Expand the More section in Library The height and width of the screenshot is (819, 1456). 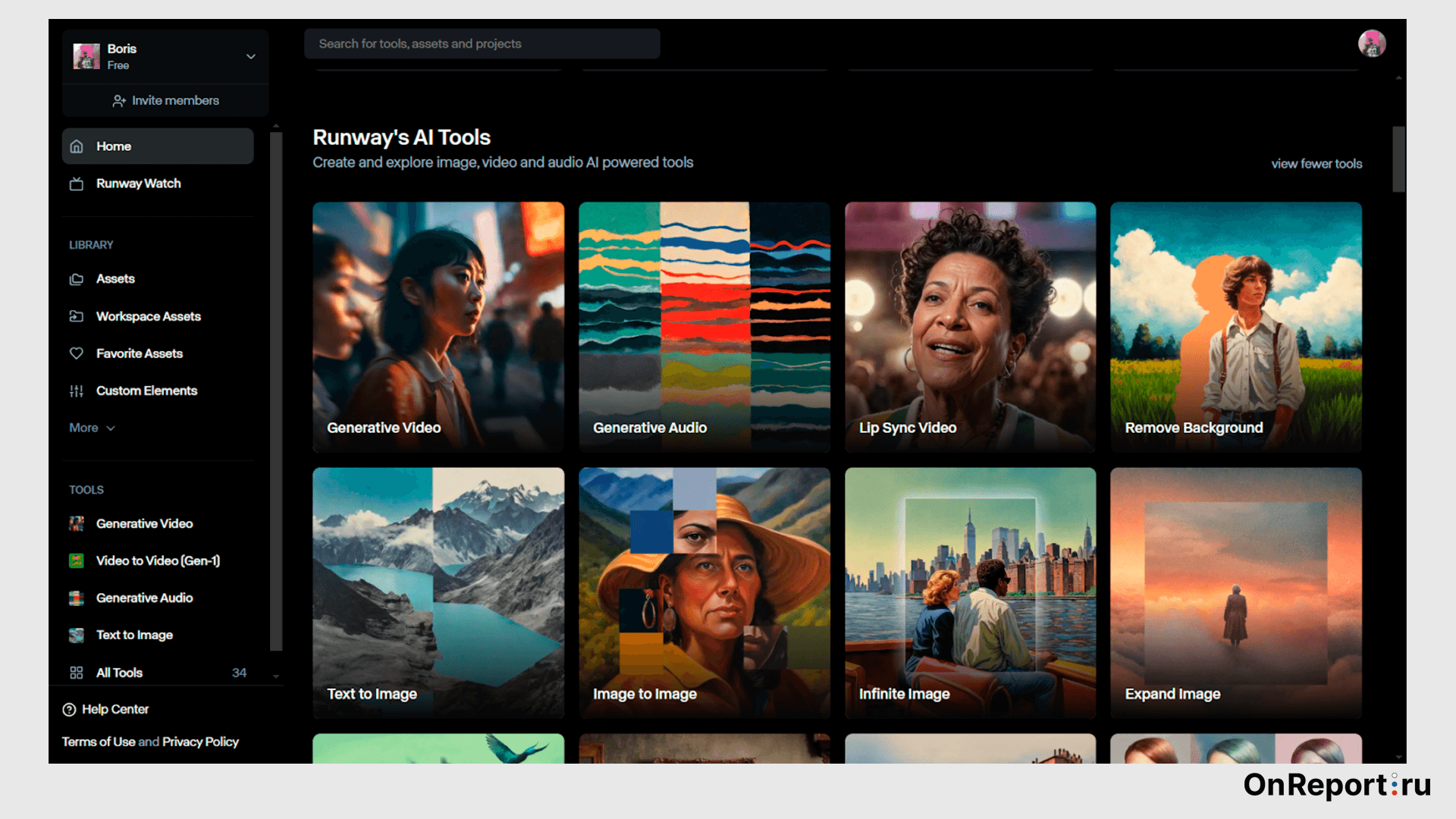coord(92,428)
